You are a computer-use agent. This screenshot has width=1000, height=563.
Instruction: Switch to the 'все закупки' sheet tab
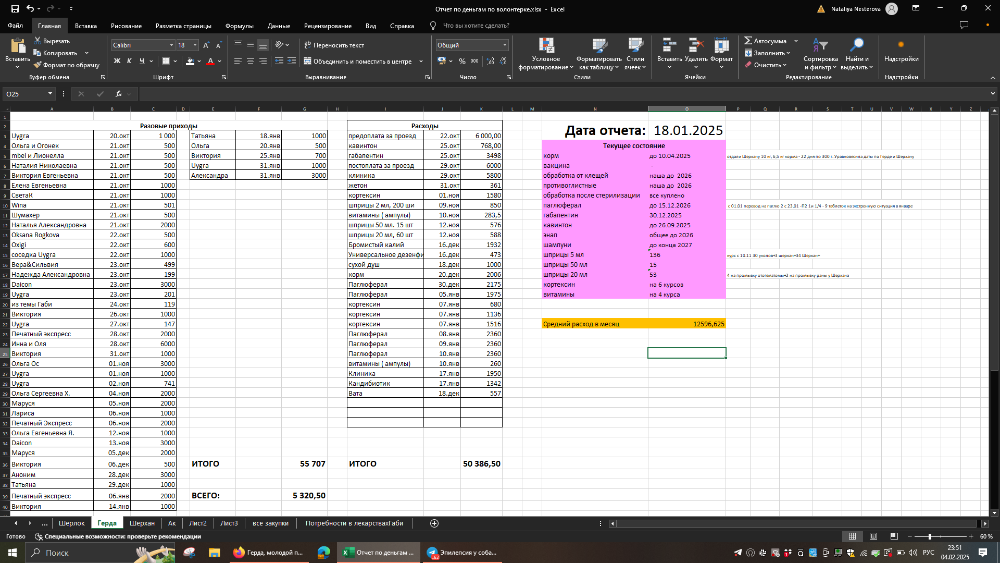tap(271, 523)
